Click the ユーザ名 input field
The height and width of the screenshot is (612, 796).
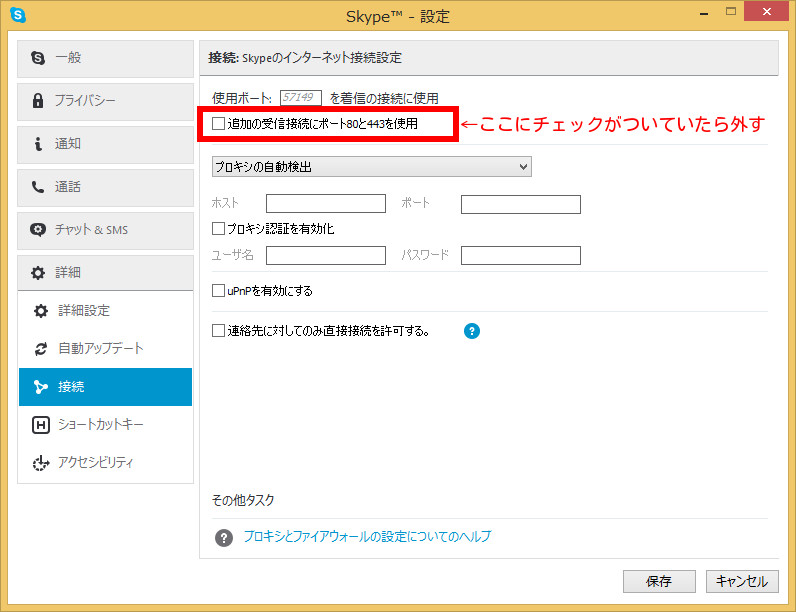pos(326,255)
